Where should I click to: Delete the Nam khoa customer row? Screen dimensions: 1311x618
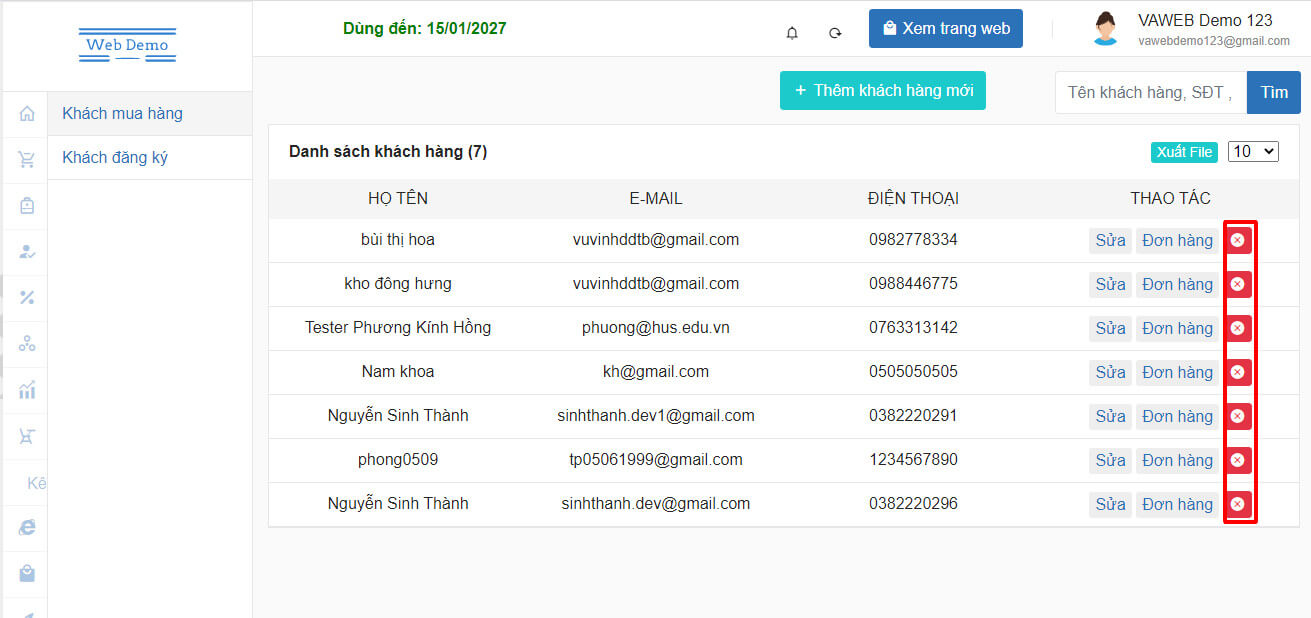click(1237, 372)
